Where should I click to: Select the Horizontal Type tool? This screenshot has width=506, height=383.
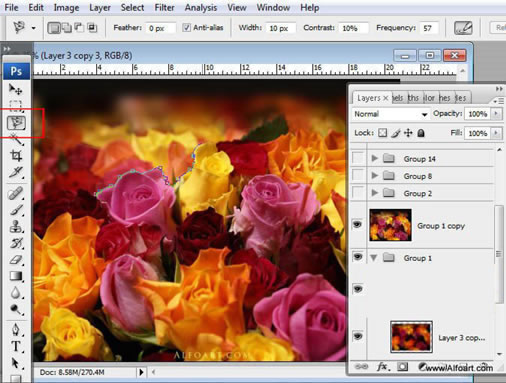point(16,346)
